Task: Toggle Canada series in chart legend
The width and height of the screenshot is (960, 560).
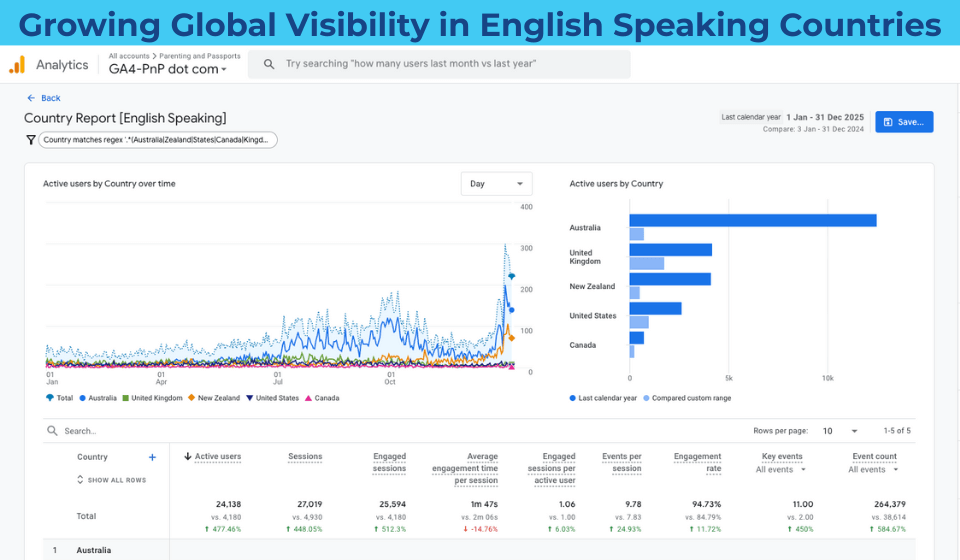Action: click(322, 398)
